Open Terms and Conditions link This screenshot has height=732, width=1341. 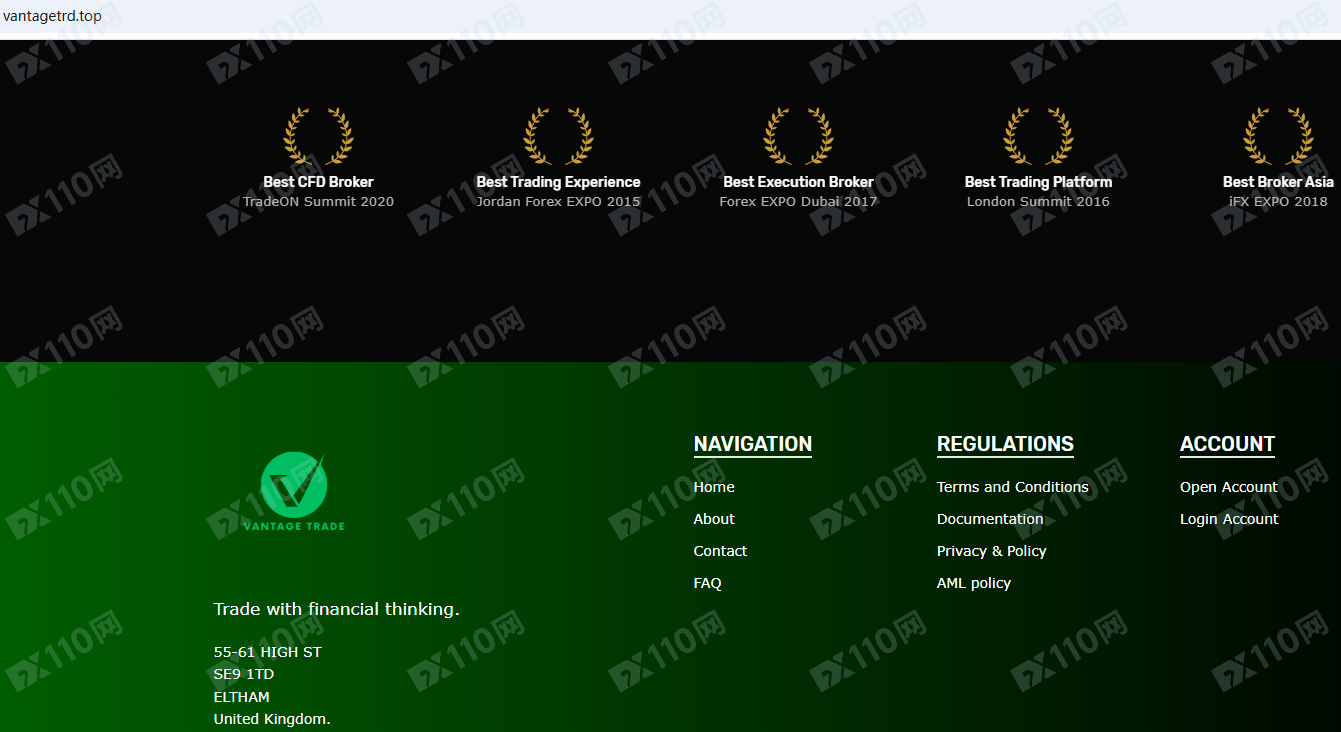click(1012, 487)
